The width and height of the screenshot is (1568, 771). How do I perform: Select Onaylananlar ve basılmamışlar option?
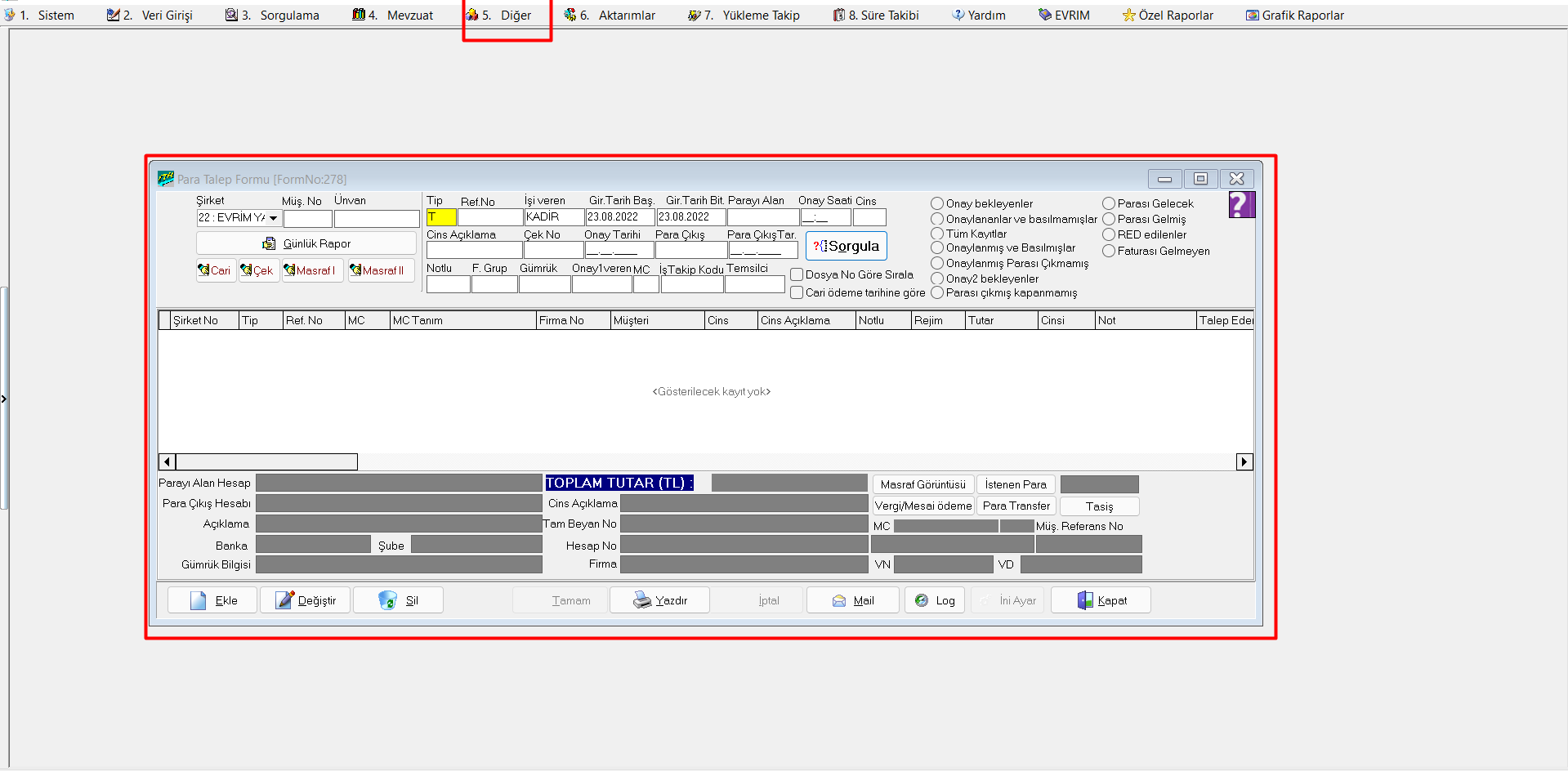937,219
